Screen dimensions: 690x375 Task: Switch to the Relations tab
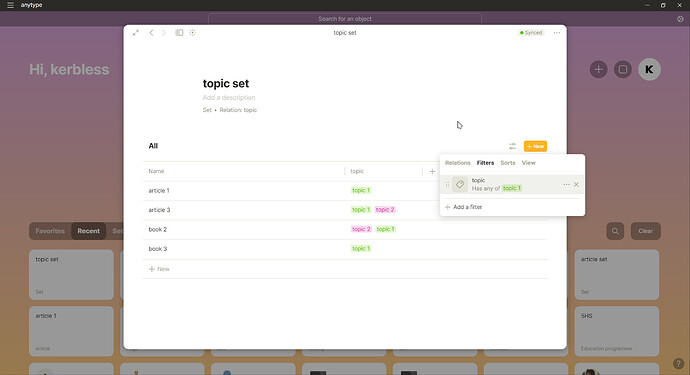[458, 163]
